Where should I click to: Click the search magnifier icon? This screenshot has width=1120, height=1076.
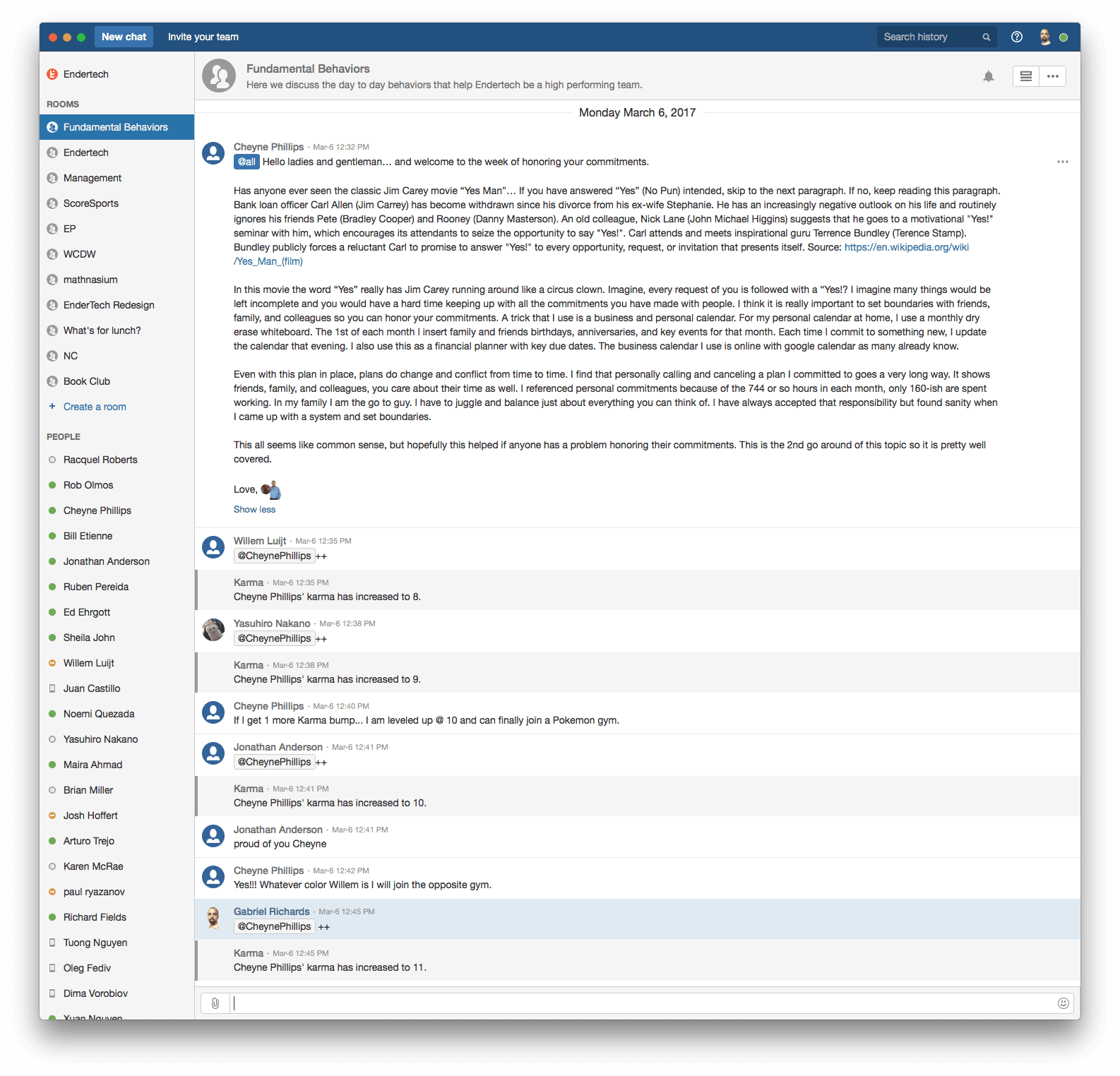987,37
